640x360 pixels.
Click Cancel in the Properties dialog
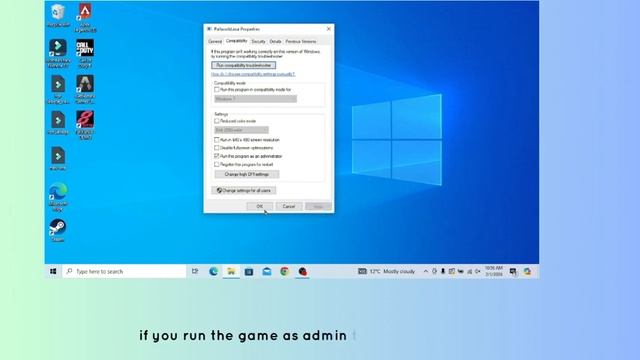pyautogui.click(x=289, y=207)
